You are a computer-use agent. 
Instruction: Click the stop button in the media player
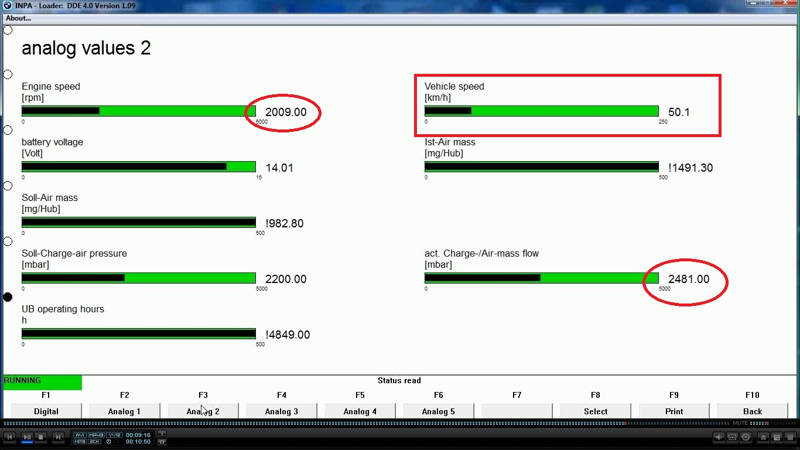(41, 437)
